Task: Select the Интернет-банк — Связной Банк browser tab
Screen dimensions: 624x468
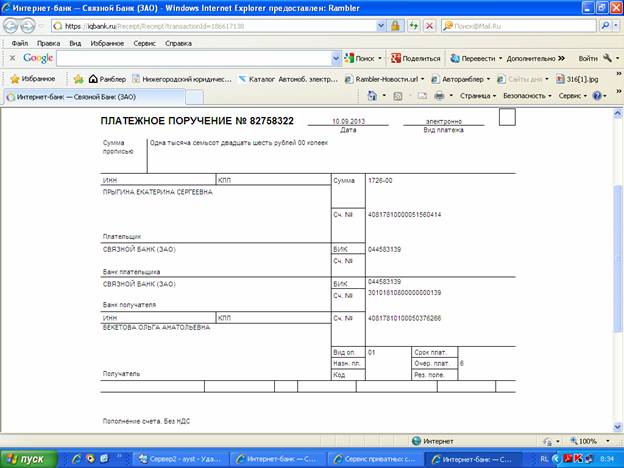Action: click(74, 97)
